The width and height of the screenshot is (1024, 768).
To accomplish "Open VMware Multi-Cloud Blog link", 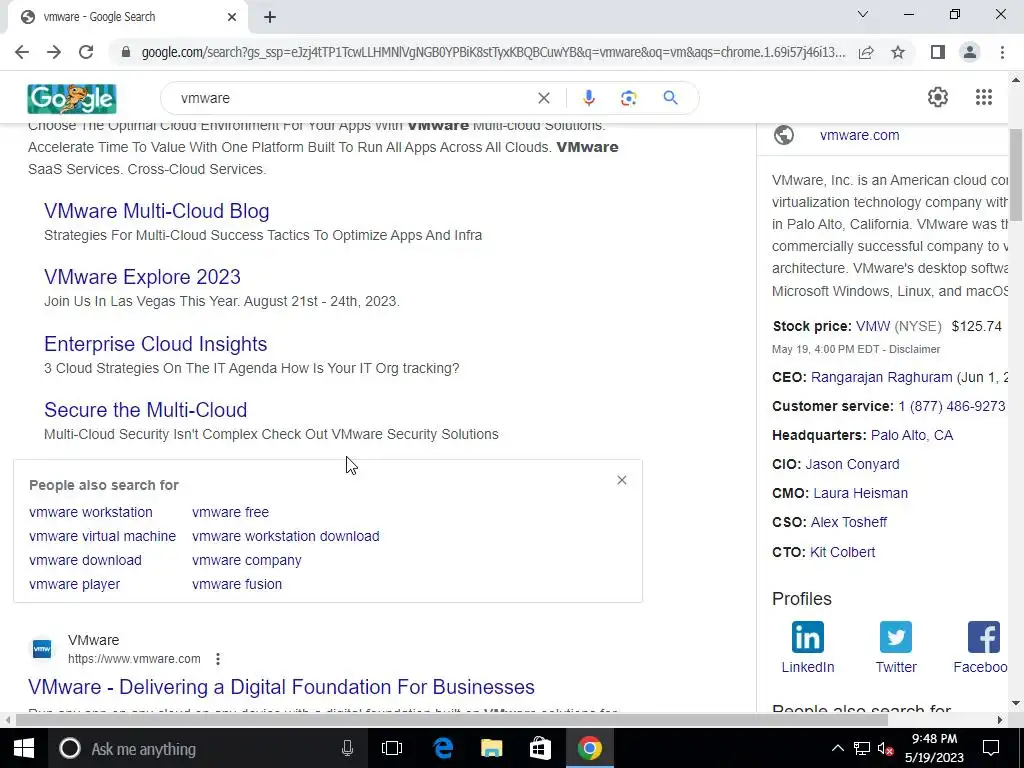I will point(157,211).
